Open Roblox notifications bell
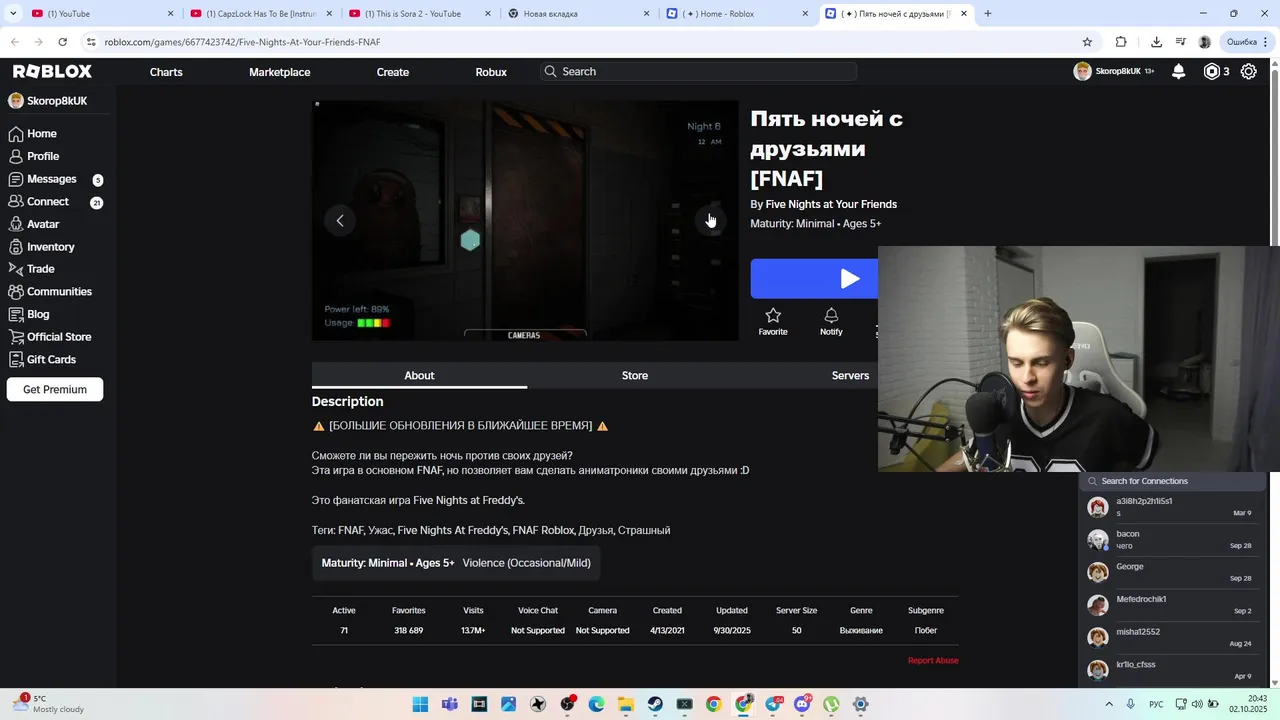 coord(1179,71)
